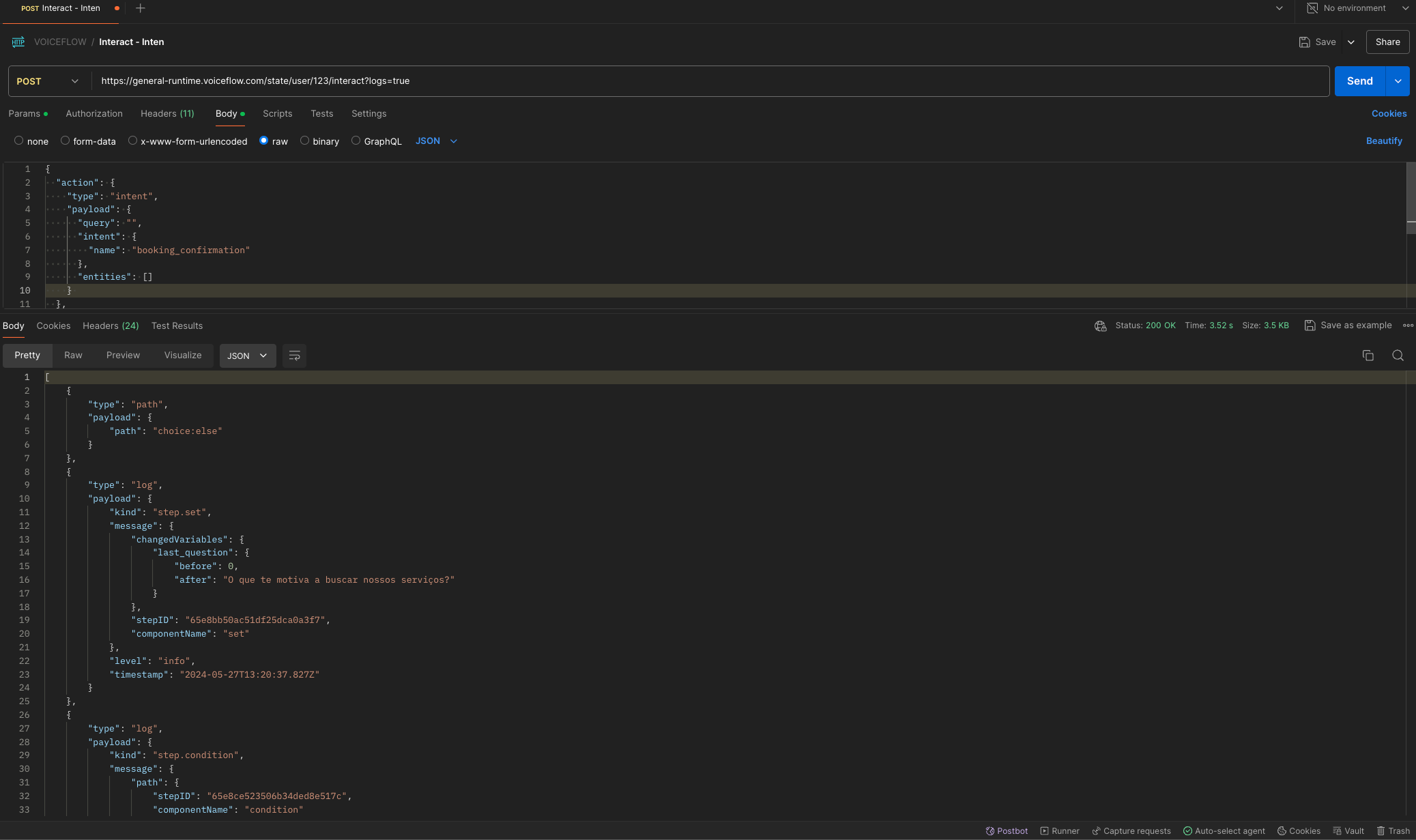Click the "choice:else" path value in response
The width and height of the screenshot is (1416, 840).
(188, 431)
